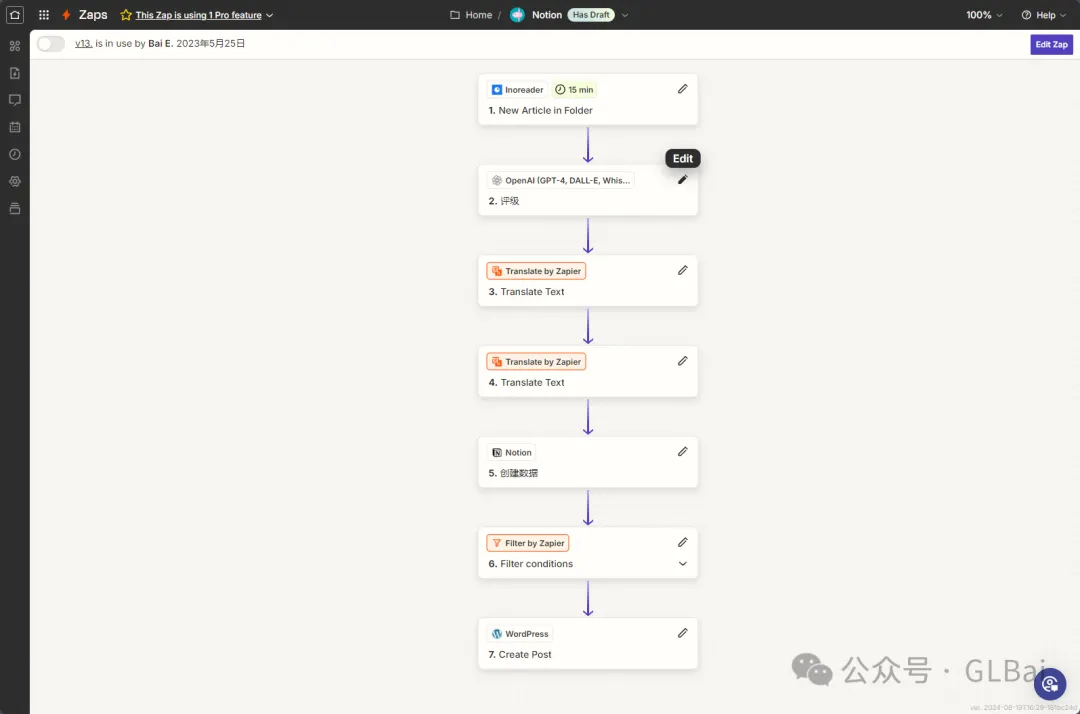Click the yellow star Pro feature icon
Screen dimensions: 1080x714
(126, 14)
